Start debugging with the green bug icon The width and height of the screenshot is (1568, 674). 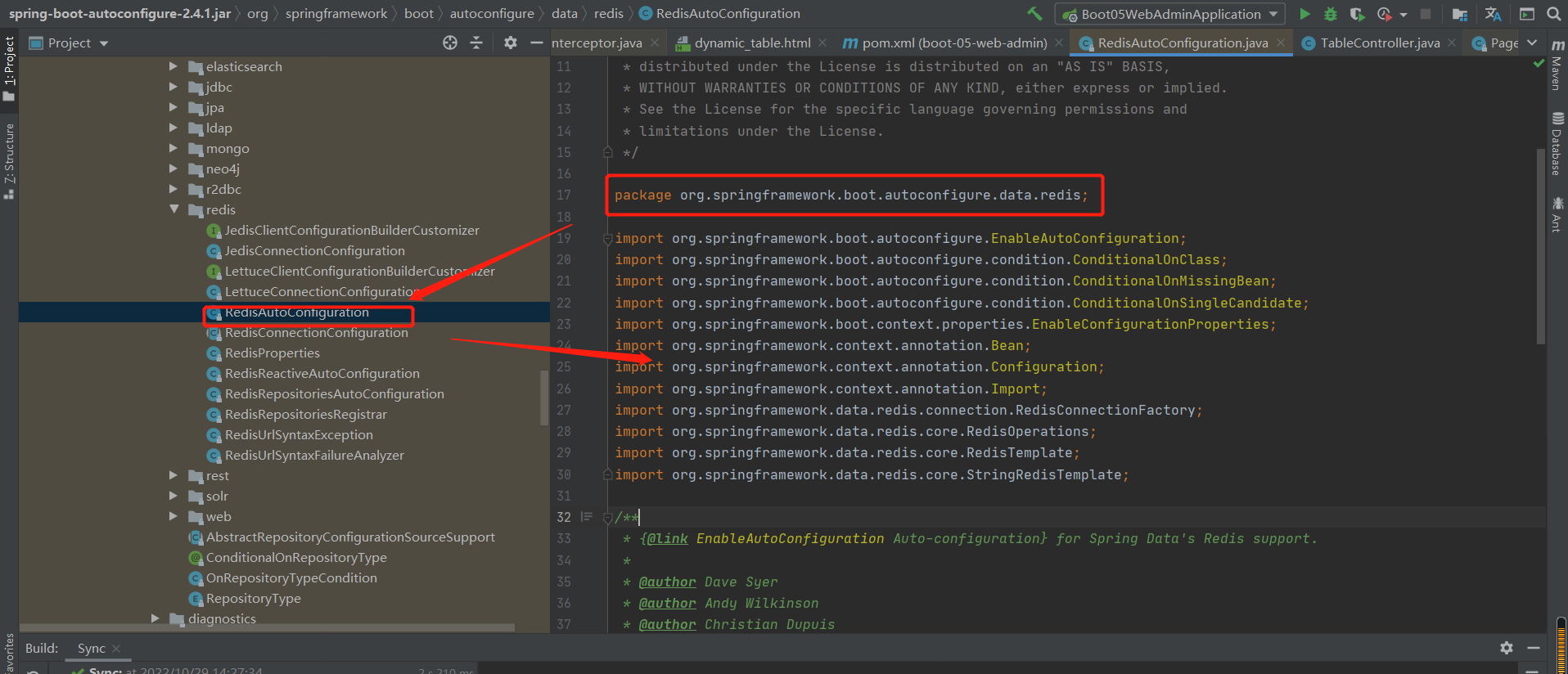click(1331, 14)
